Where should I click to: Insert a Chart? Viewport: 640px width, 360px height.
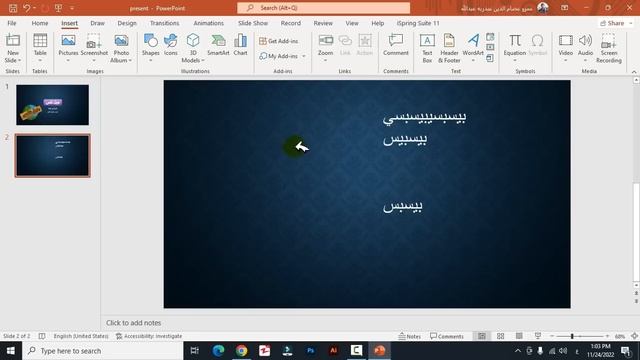(240, 45)
